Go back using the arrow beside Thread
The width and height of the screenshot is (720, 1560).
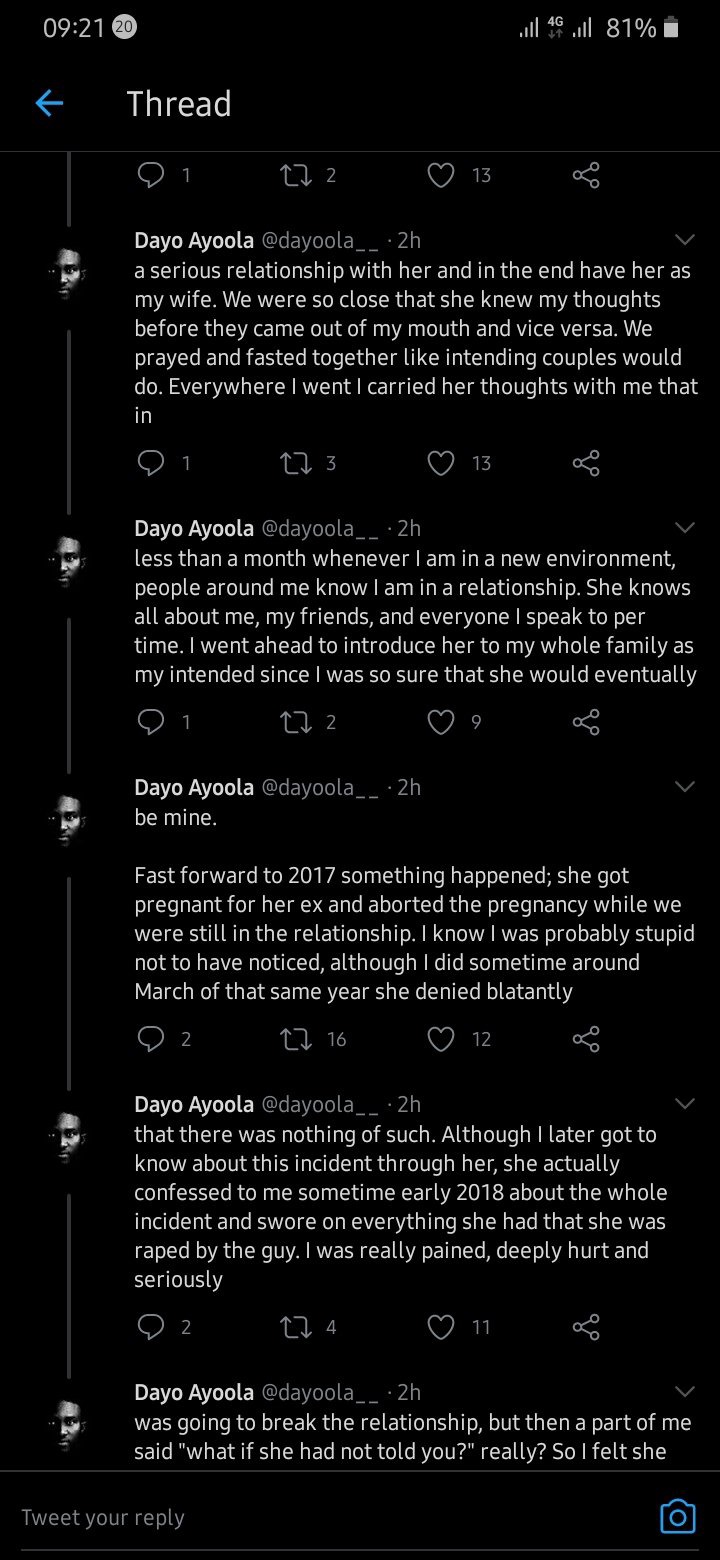tap(49, 103)
